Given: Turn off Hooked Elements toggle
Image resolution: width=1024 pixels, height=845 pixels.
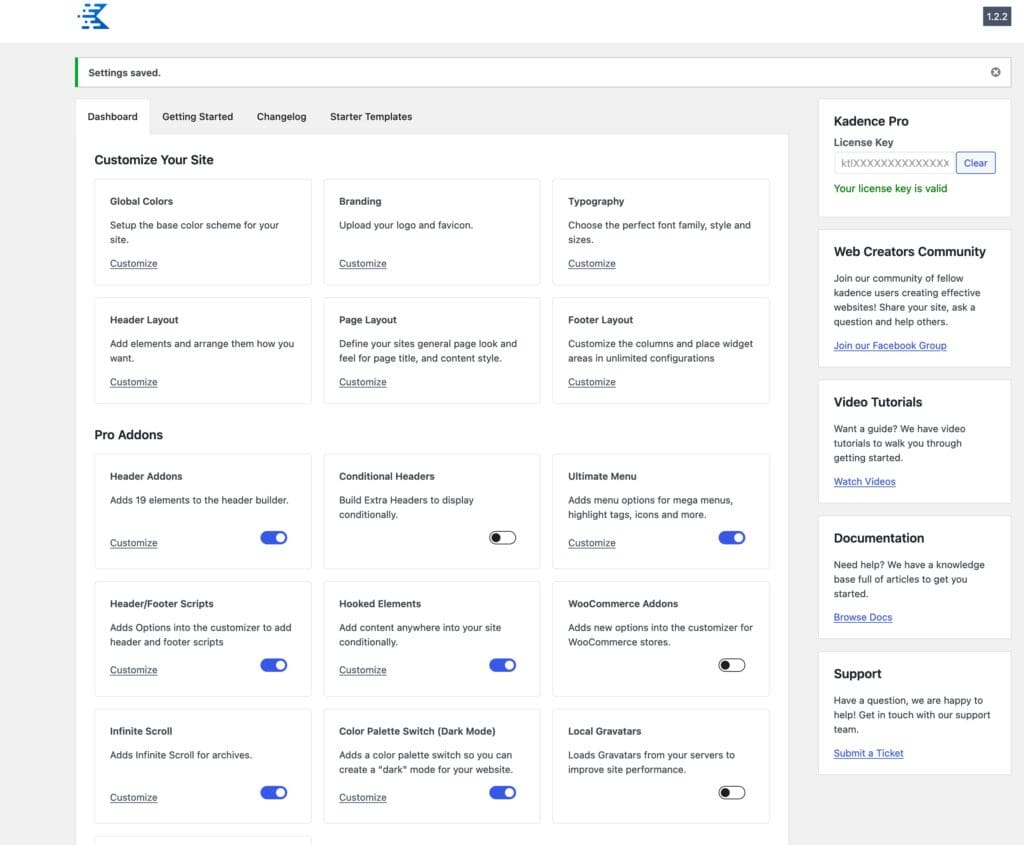Looking at the screenshot, I should click(502, 665).
